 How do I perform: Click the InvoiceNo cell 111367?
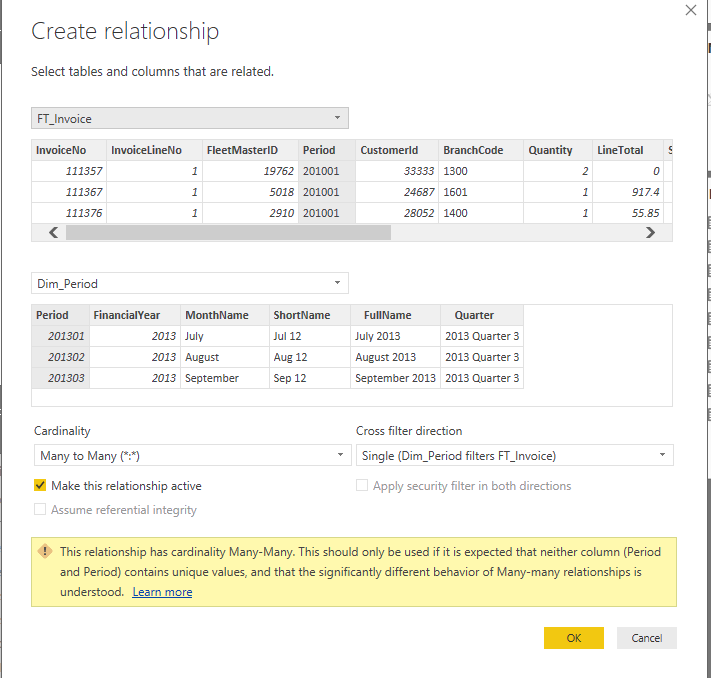69,192
